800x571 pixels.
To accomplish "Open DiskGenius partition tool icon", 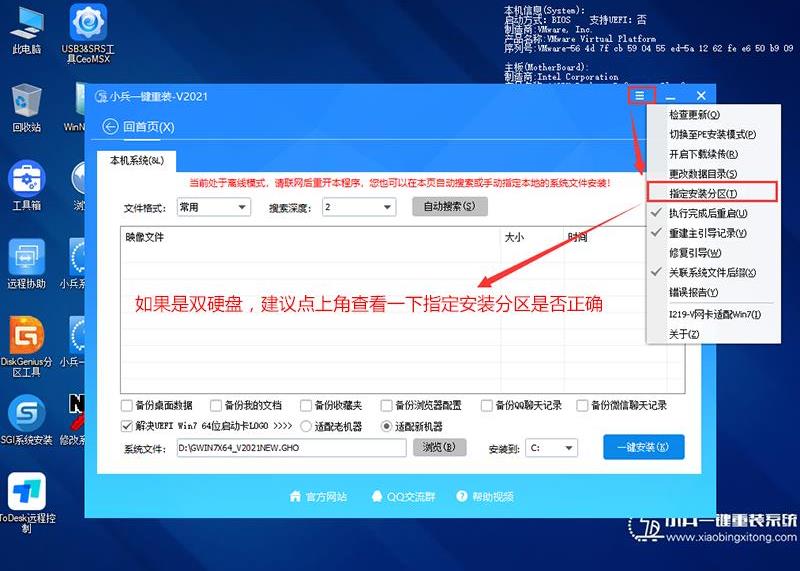I will tap(26, 343).
